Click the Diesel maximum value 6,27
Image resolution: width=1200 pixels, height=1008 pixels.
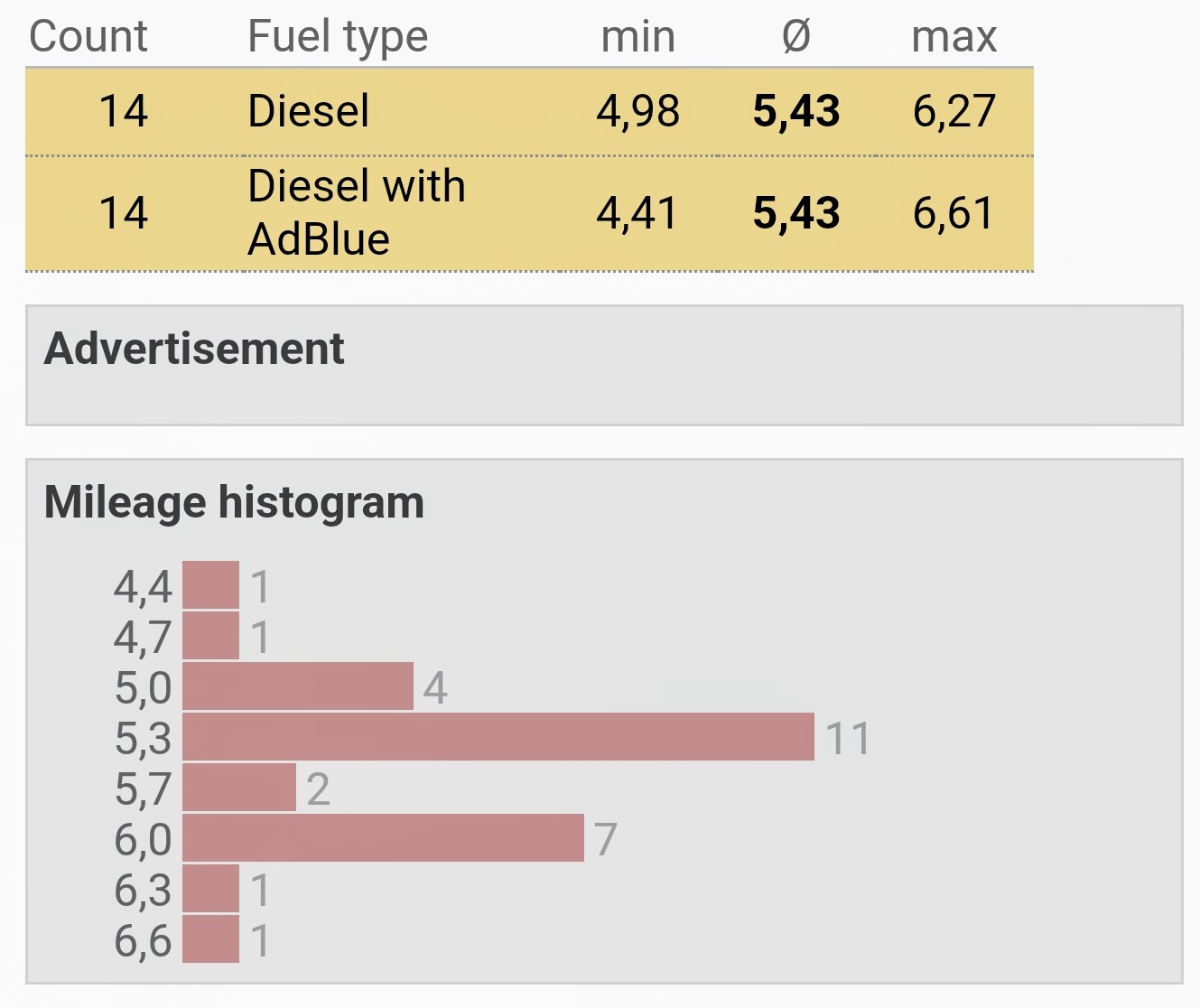pyautogui.click(x=954, y=112)
